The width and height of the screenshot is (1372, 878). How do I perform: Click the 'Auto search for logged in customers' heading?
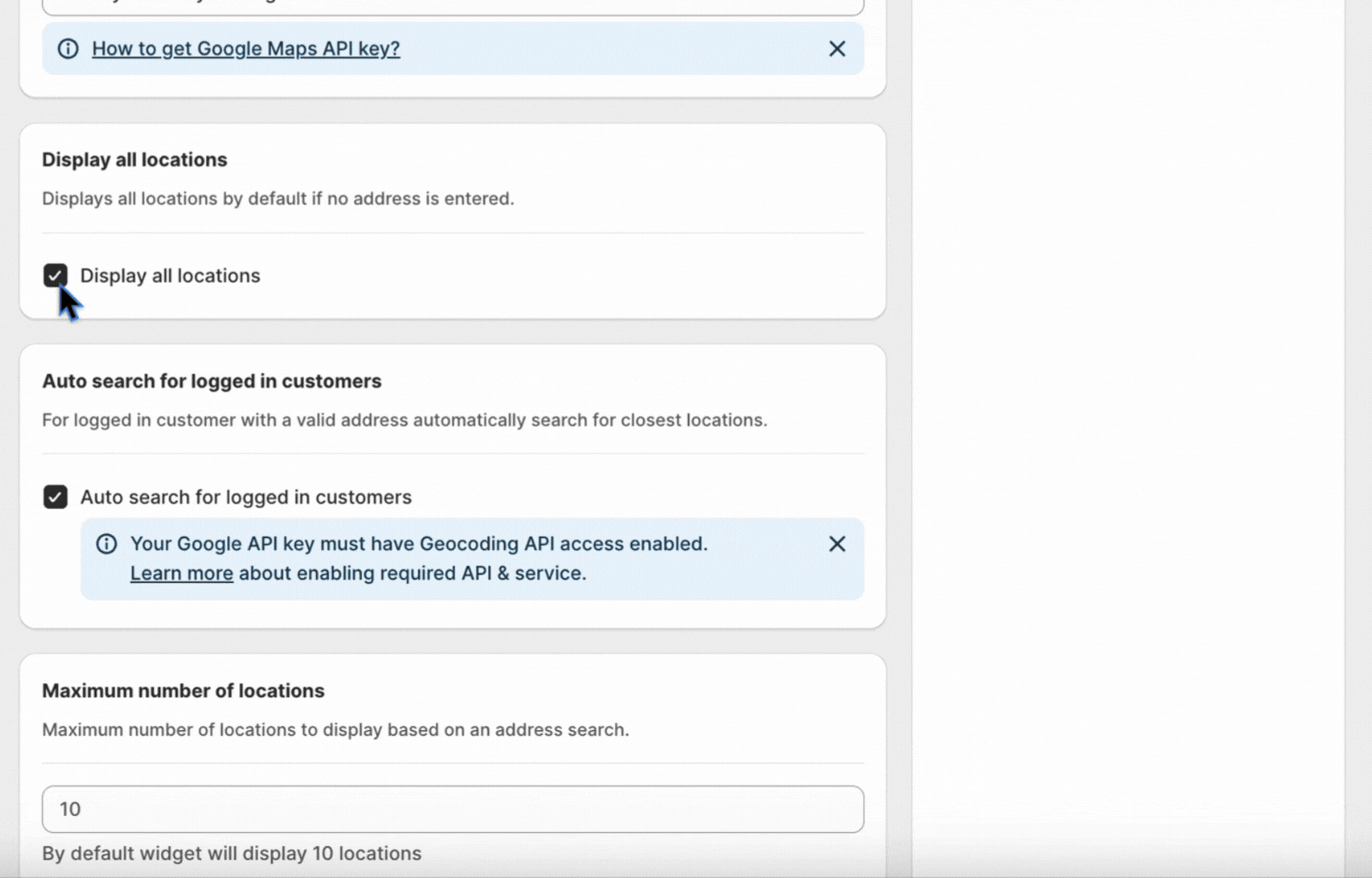(211, 381)
